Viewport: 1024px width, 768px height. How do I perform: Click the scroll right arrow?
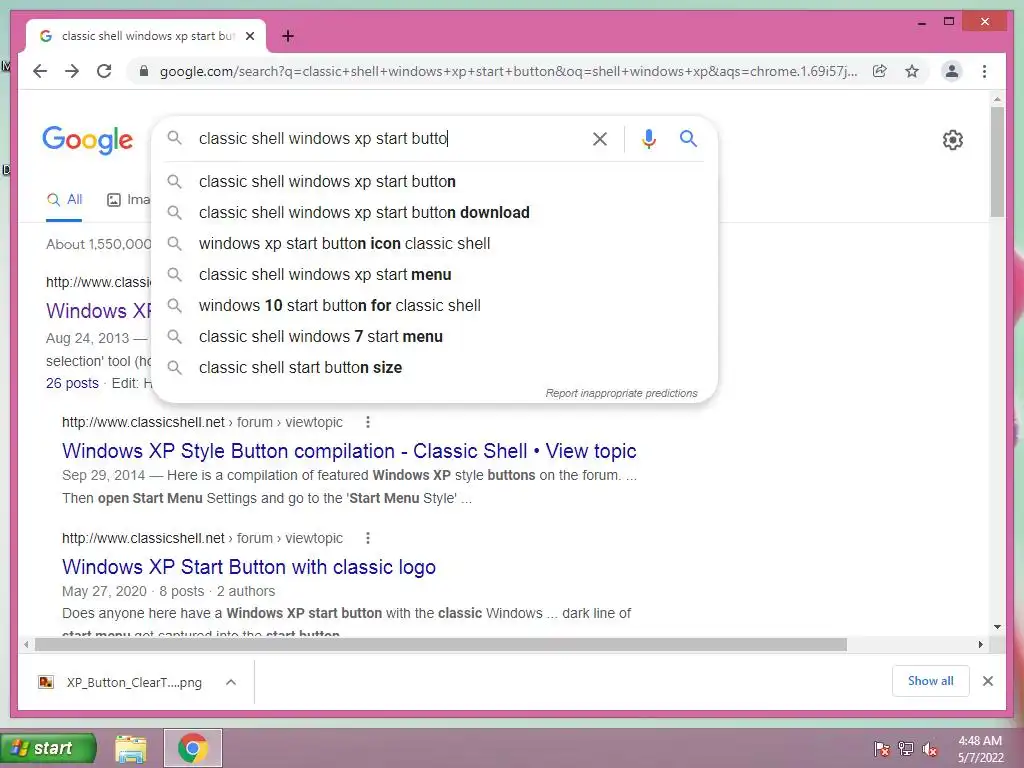click(980, 645)
